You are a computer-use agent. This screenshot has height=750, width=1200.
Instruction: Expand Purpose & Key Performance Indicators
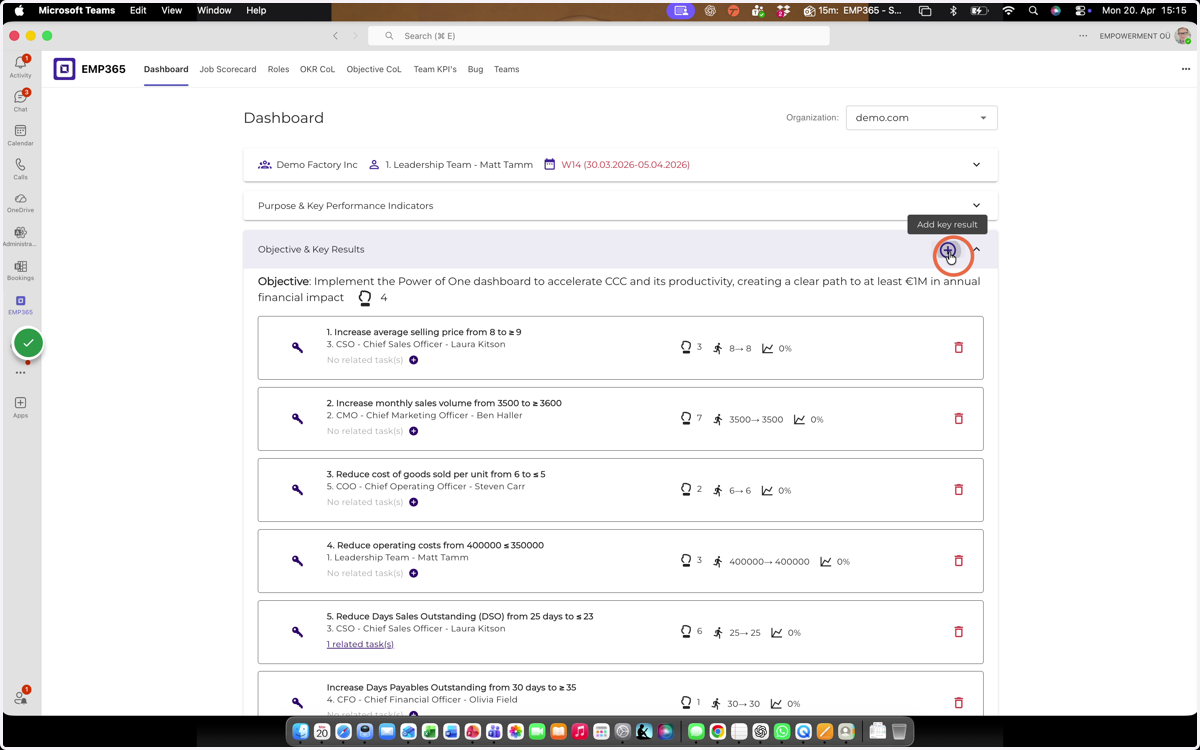pyautogui.click(x=976, y=206)
